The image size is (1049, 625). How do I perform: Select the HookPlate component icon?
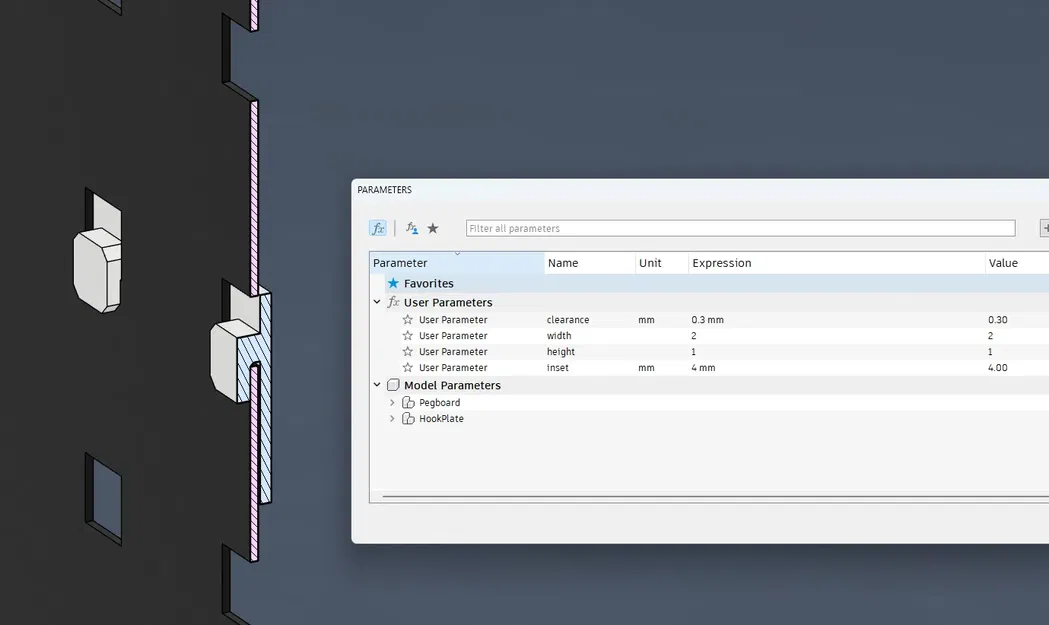pyautogui.click(x=408, y=419)
